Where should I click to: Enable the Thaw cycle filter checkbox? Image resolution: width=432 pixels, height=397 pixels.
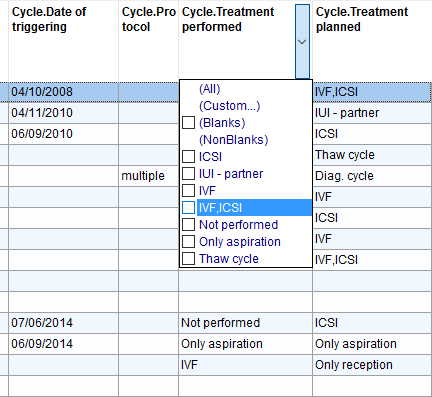pos(188,258)
